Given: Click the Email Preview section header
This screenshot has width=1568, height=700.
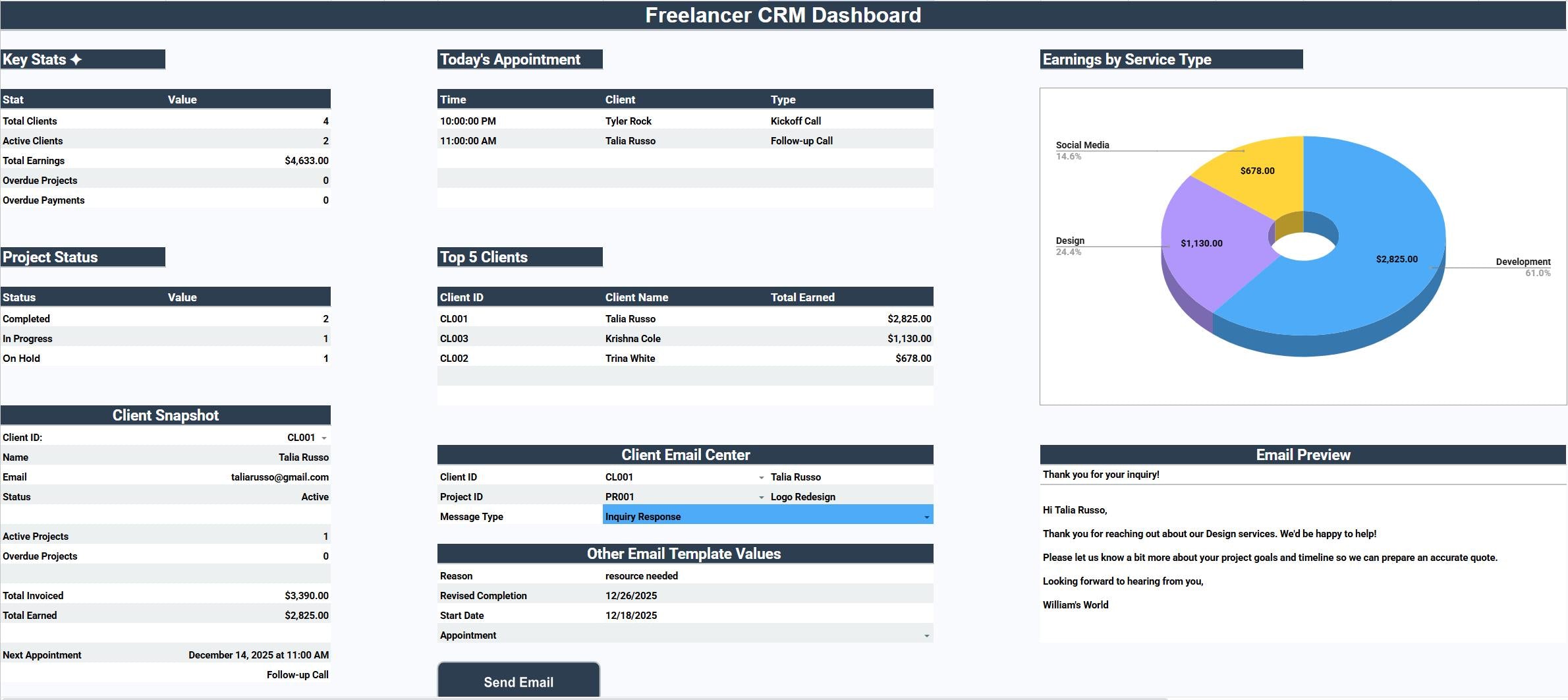Looking at the screenshot, I should [x=1302, y=454].
